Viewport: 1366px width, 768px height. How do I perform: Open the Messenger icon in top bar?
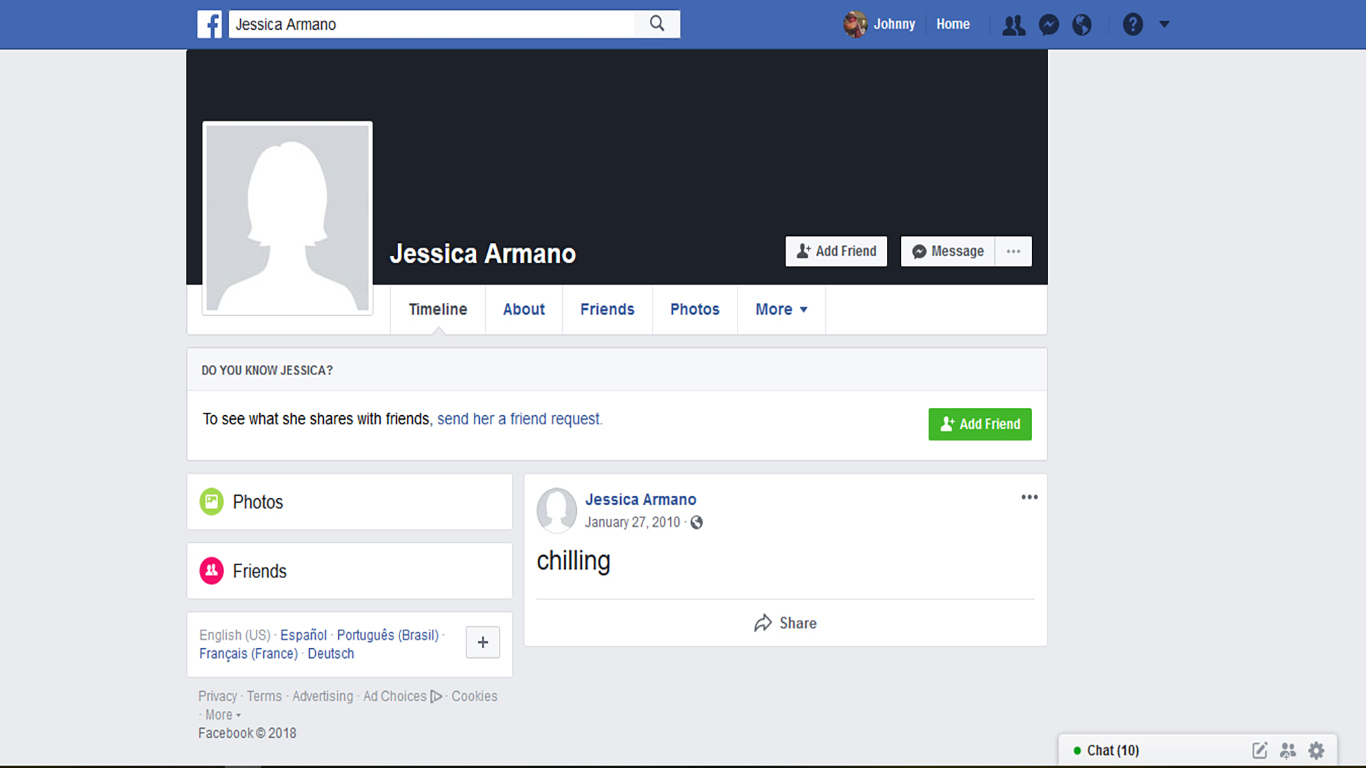pos(1049,25)
